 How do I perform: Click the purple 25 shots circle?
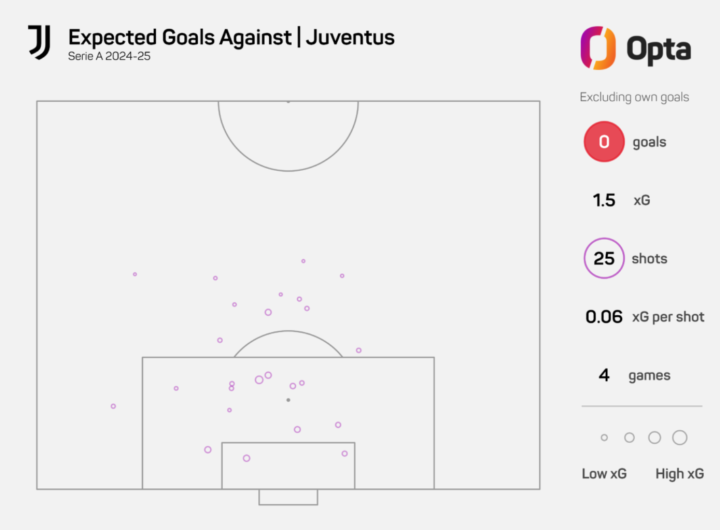point(604,259)
